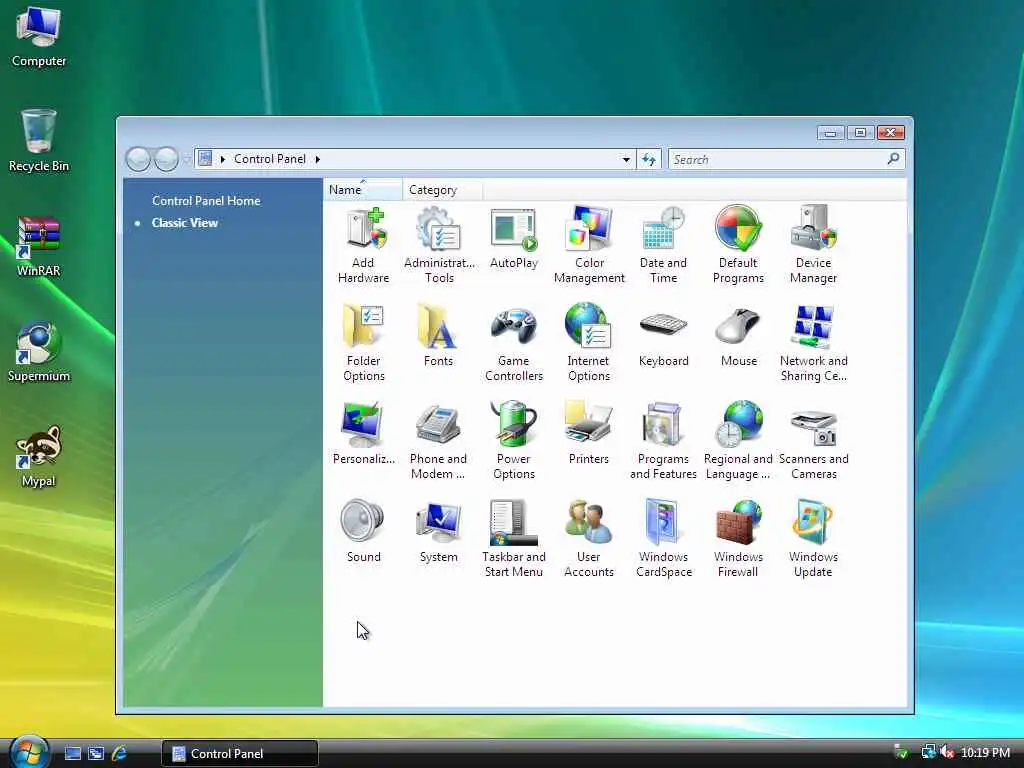Click the muted volume tray icon
This screenshot has width=1024, height=768.
pos(947,752)
